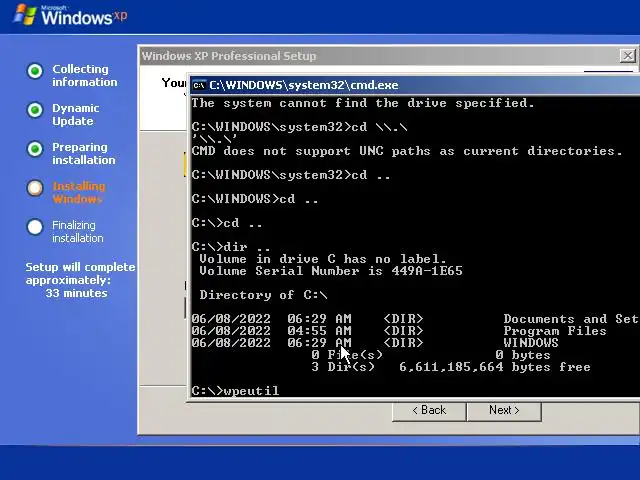Click the Preparing installation step bullet

[35, 149]
